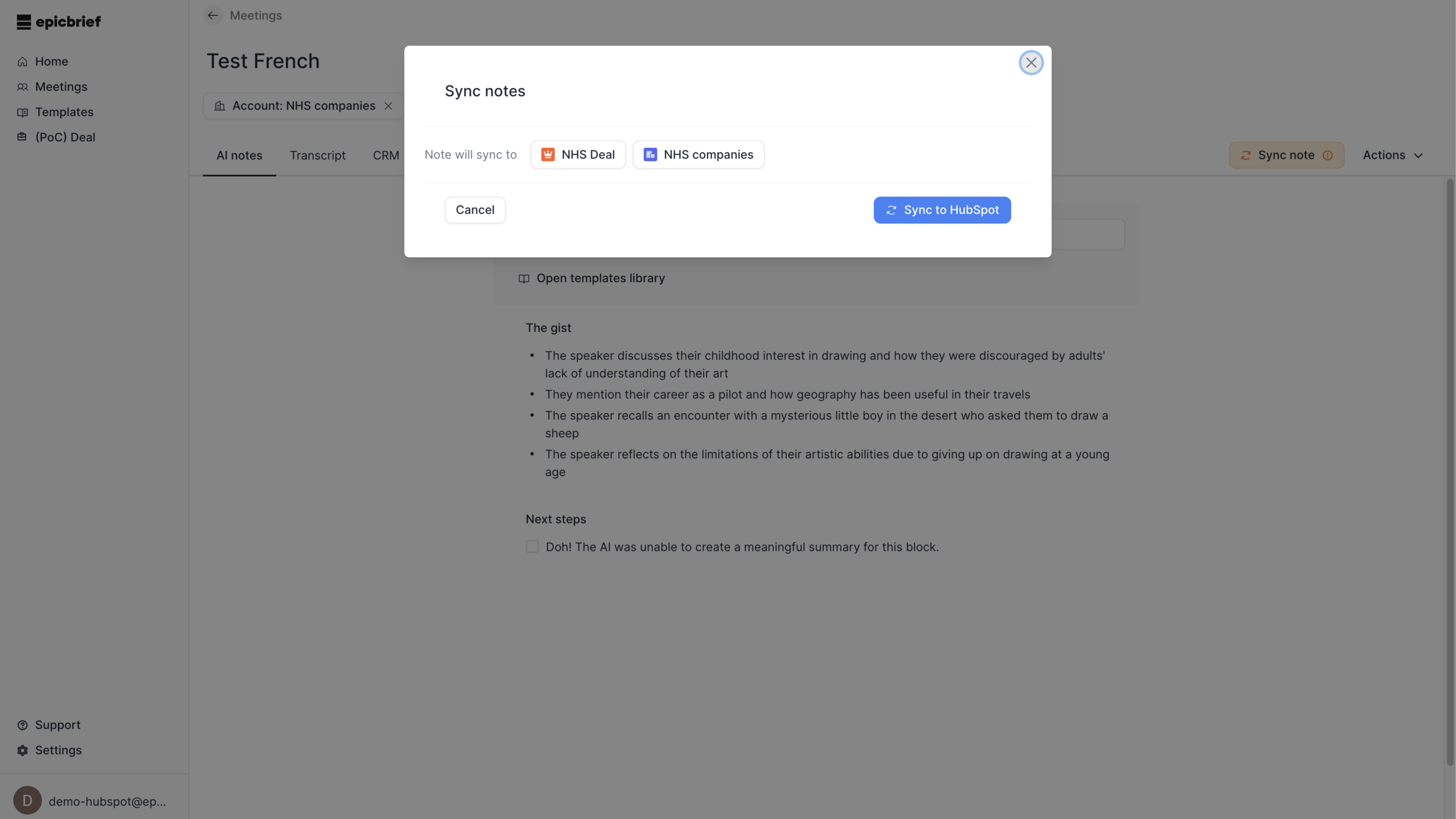The height and width of the screenshot is (819, 1456).
Task: Click the epicbrief logo
Action: point(59,22)
